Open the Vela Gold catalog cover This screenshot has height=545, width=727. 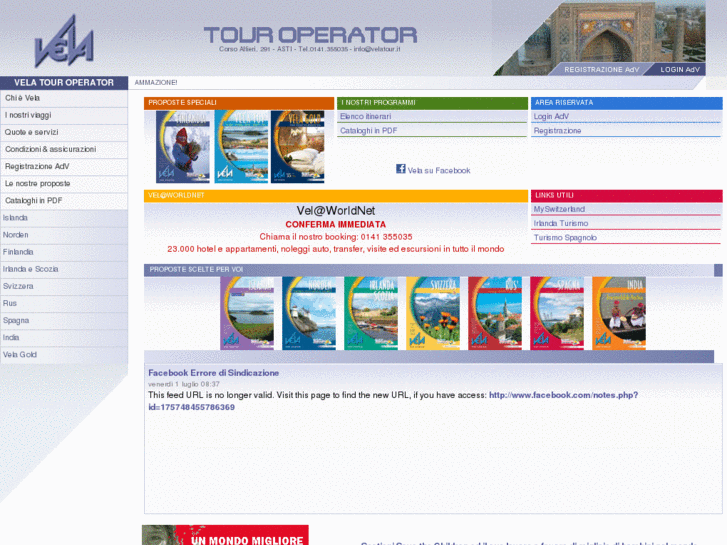coord(298,147)
